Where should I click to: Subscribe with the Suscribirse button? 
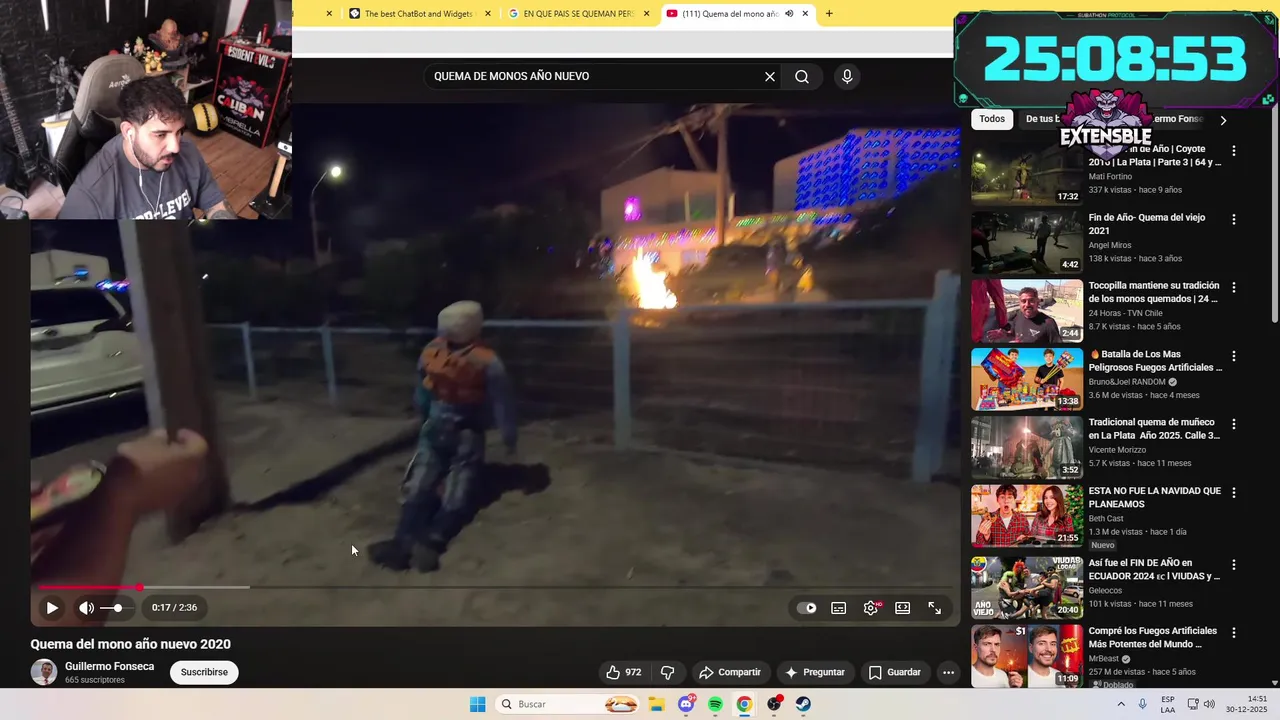point(204,672)
